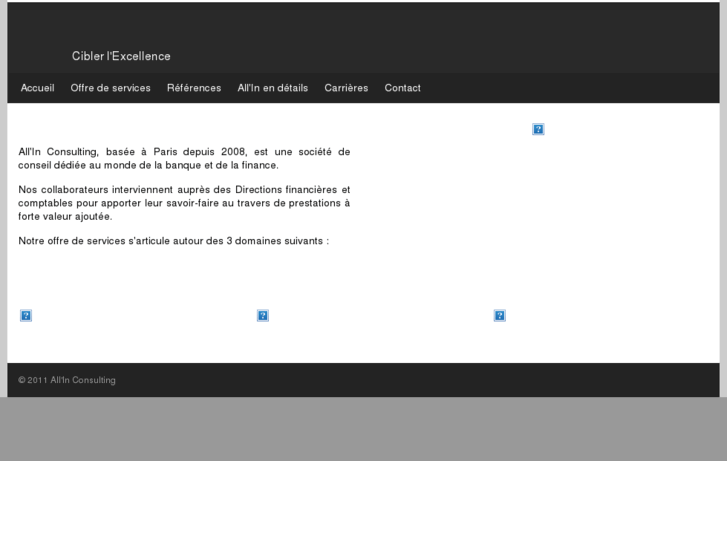727x545 pixels.
Task: Click the Cibler l'Excellence tagline
Action: (121, 56)
